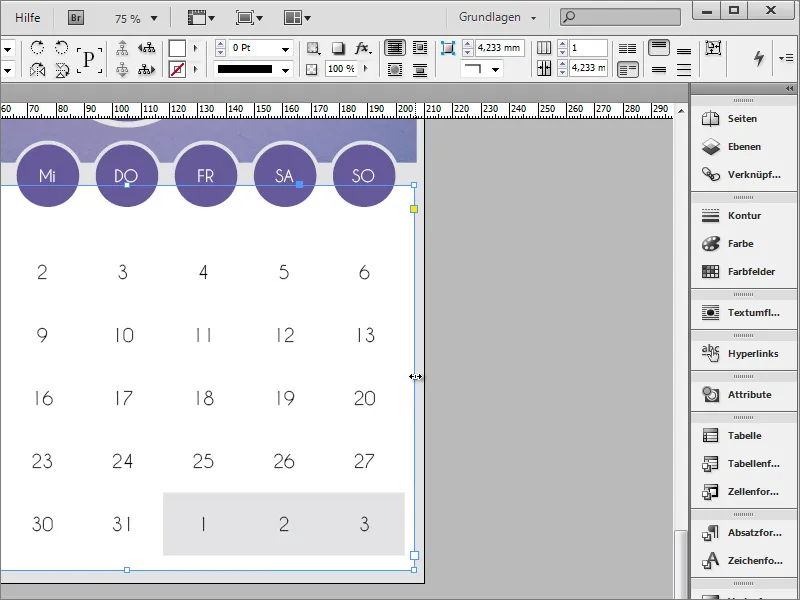
Task: Select previous object icon
Action: 146,48
